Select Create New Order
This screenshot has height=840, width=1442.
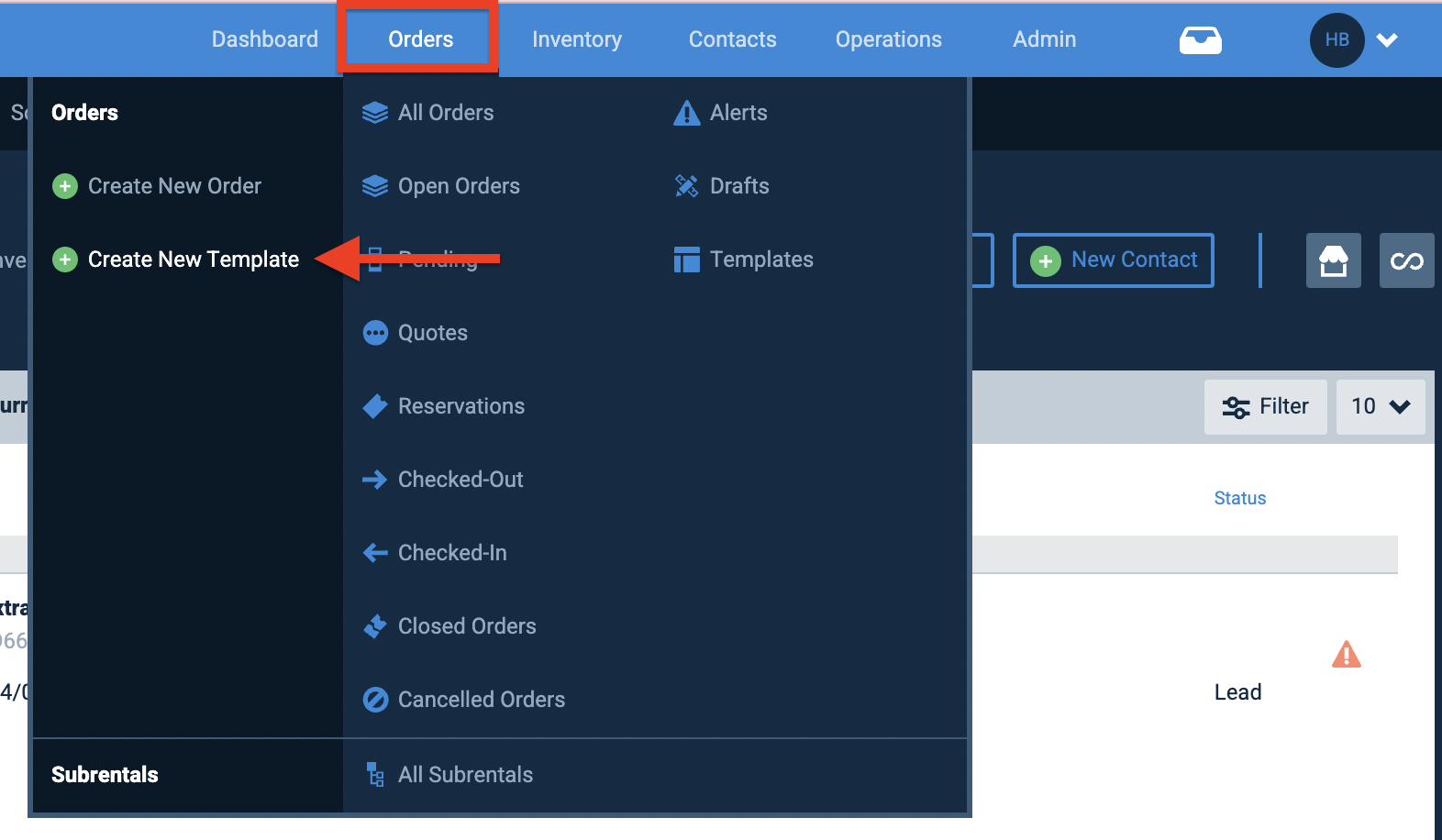coord(174,186)
